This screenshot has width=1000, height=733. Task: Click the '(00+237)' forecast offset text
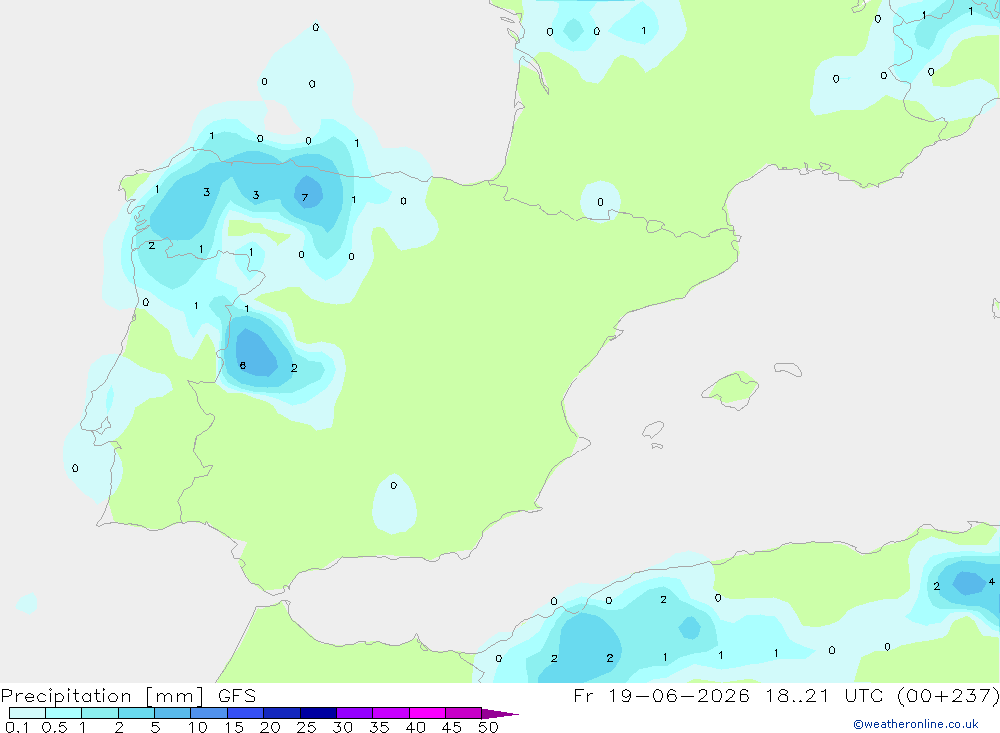[948, 695]
